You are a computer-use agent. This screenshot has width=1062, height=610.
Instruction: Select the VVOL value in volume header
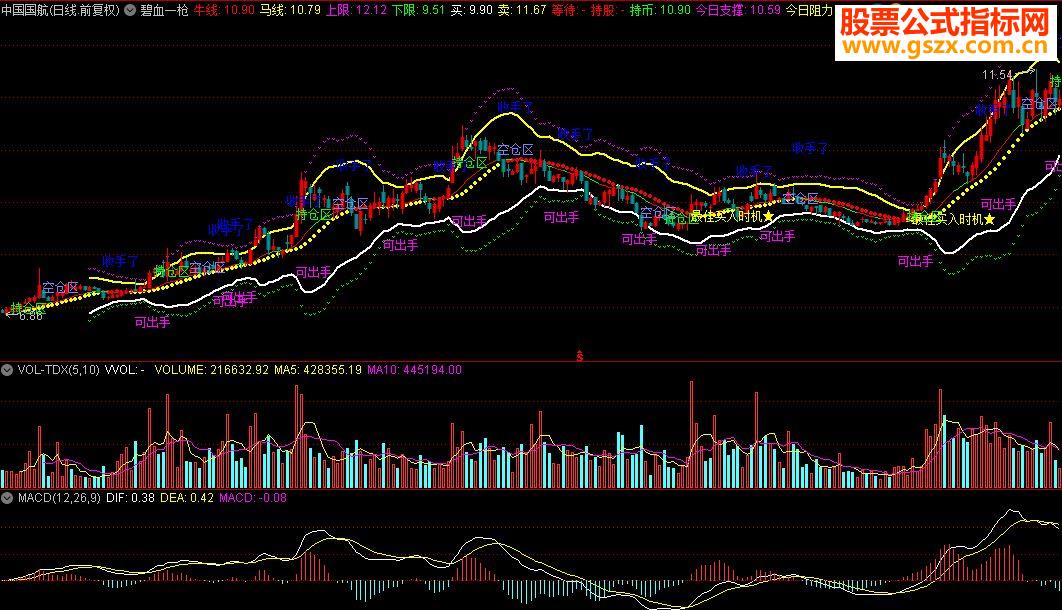click(x=125, y=370)
